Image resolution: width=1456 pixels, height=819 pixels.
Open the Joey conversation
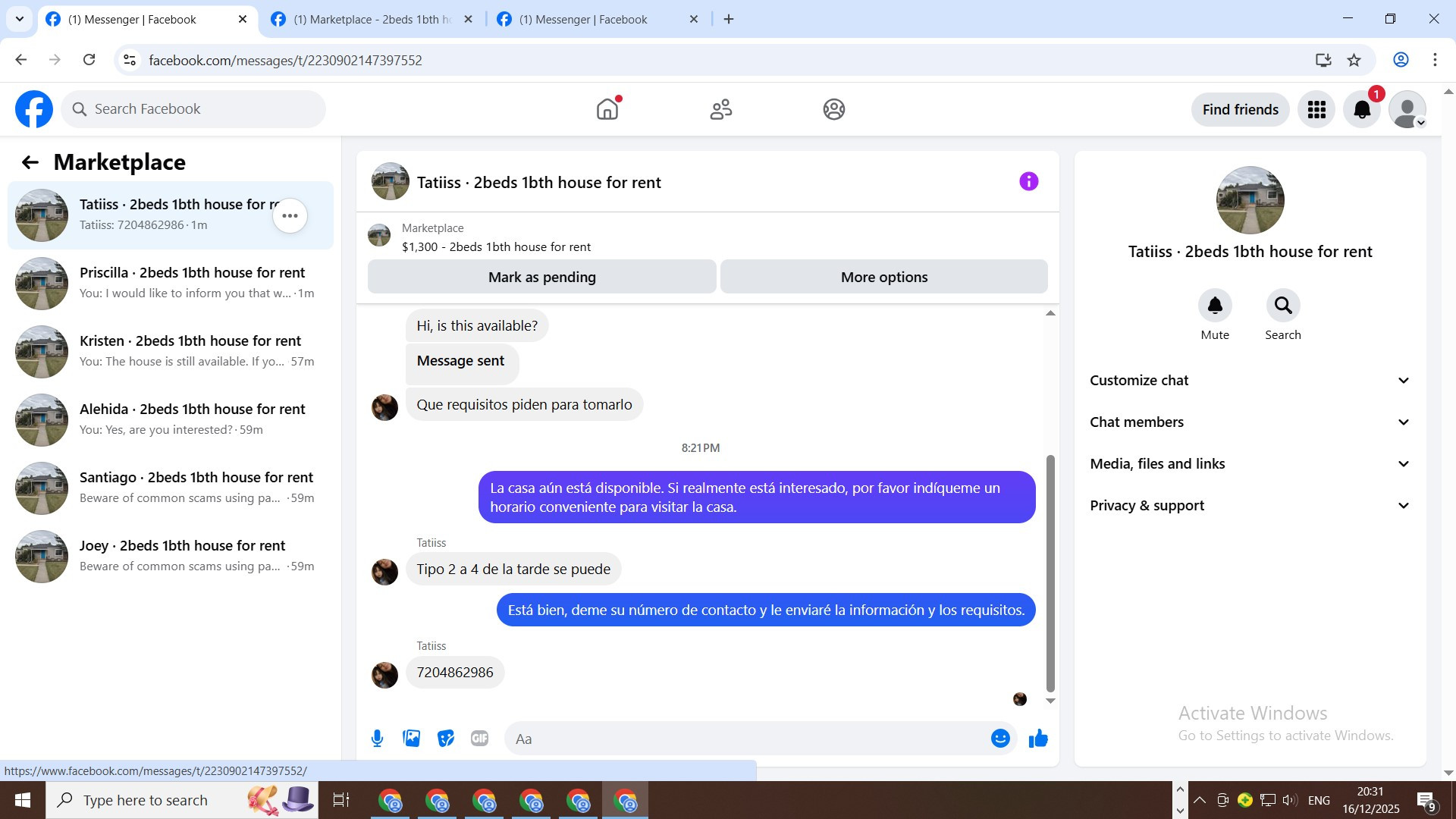click(171, 556)
